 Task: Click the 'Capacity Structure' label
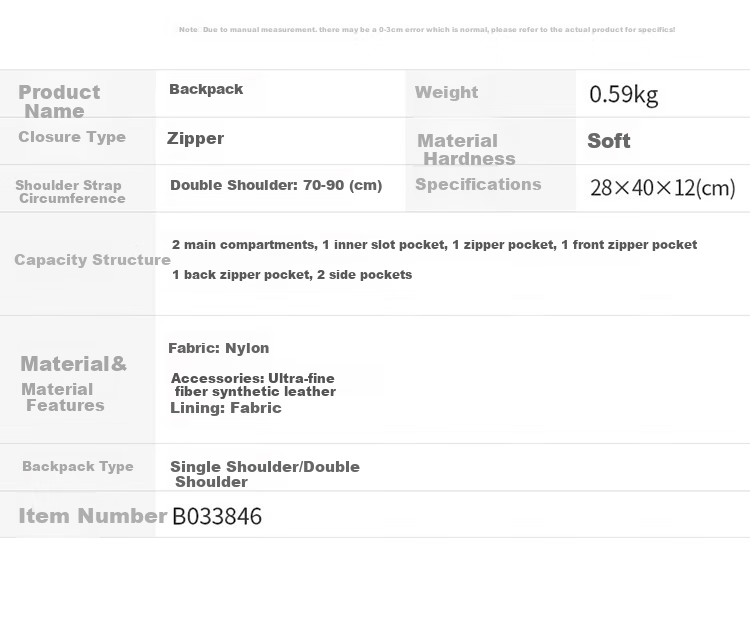tap(92, 260)
